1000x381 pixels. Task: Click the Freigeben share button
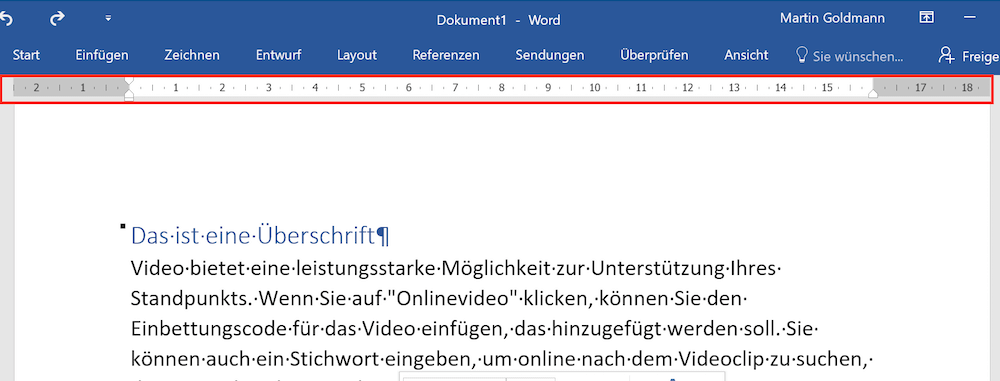coord(968,56)
